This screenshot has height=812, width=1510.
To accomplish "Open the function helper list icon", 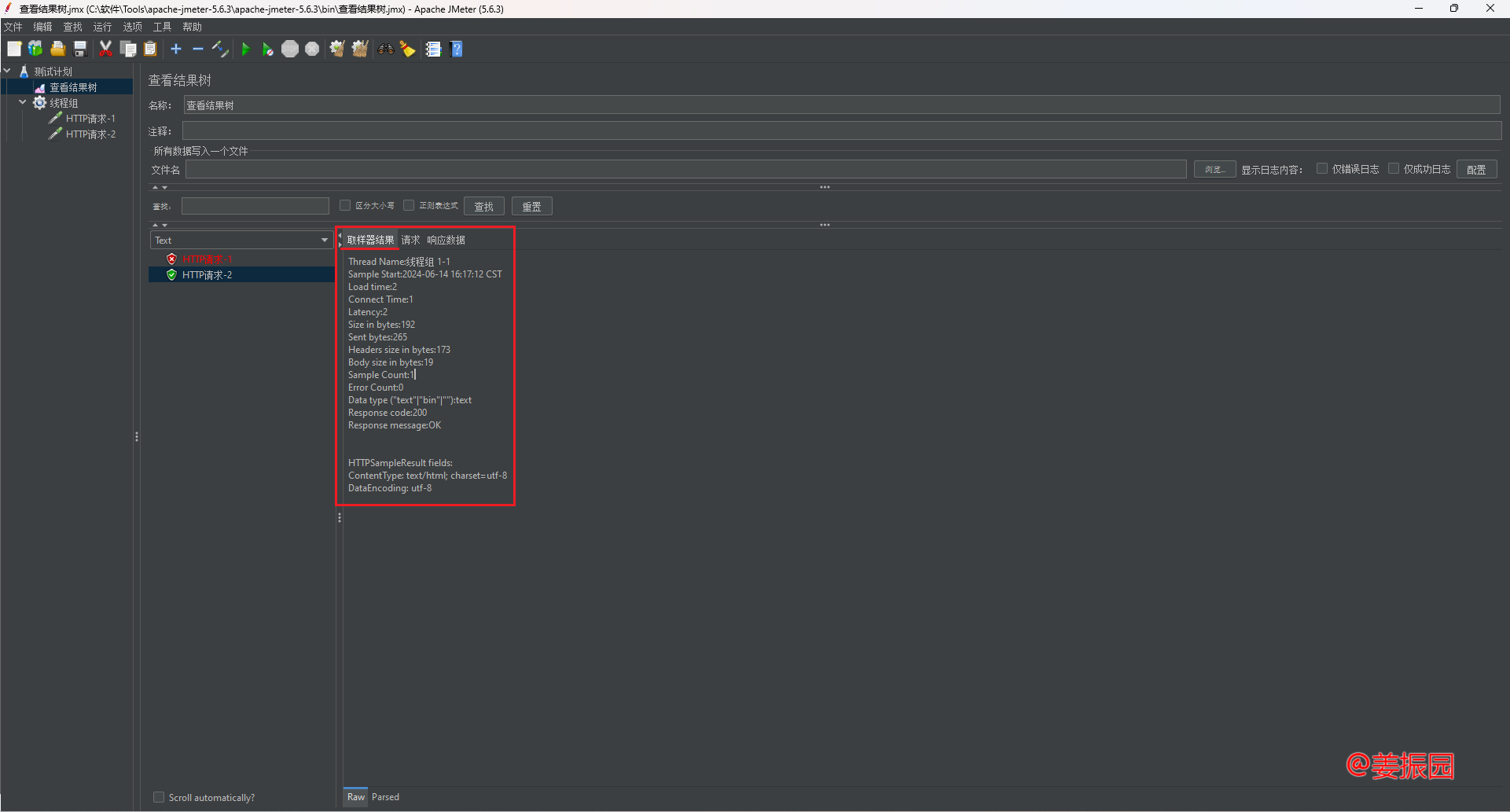I will pyautogui.click(x=433, y=49).
